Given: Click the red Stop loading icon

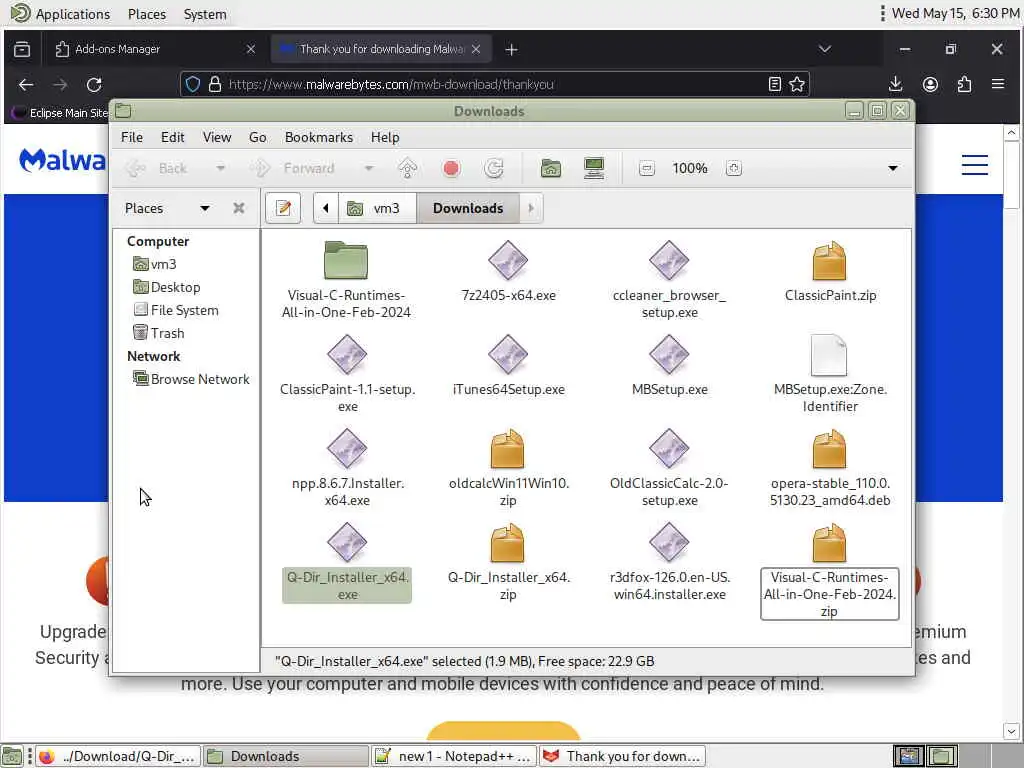Looking at the screenshot, I should 451,168.
